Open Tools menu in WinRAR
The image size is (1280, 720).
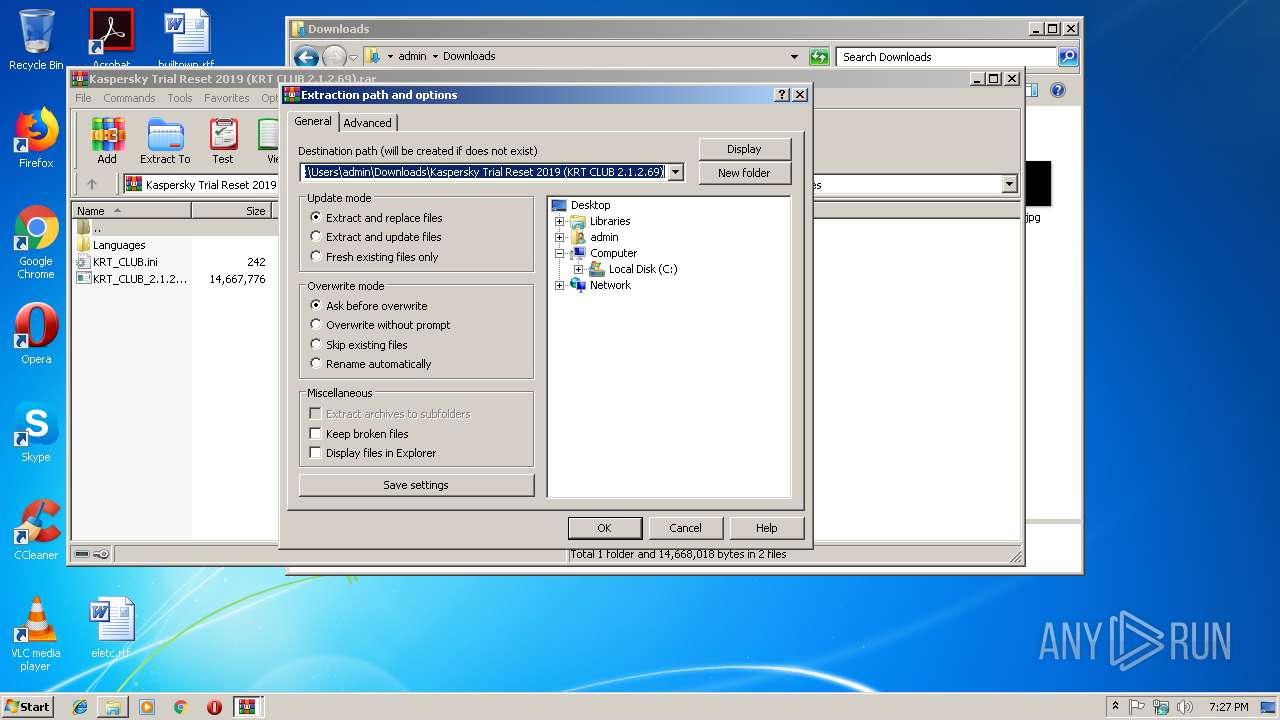click(x=180, y=98)
